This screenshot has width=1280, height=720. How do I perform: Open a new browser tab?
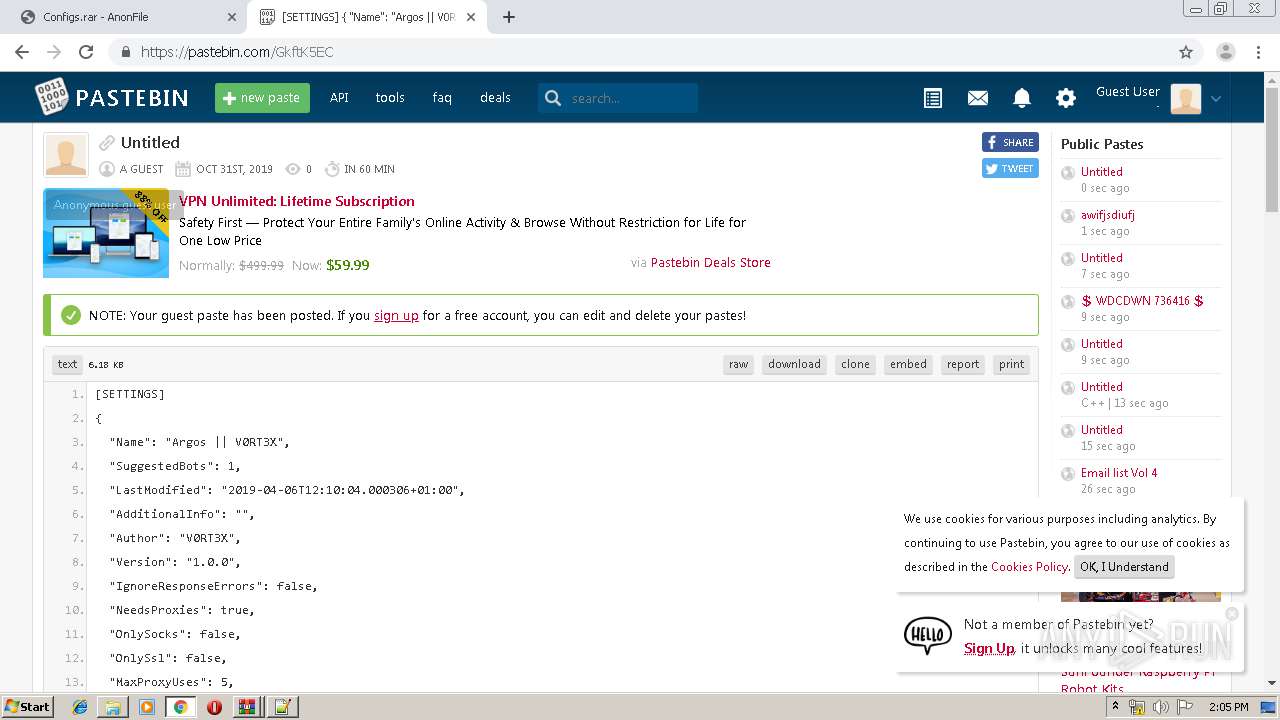point(509,17)
